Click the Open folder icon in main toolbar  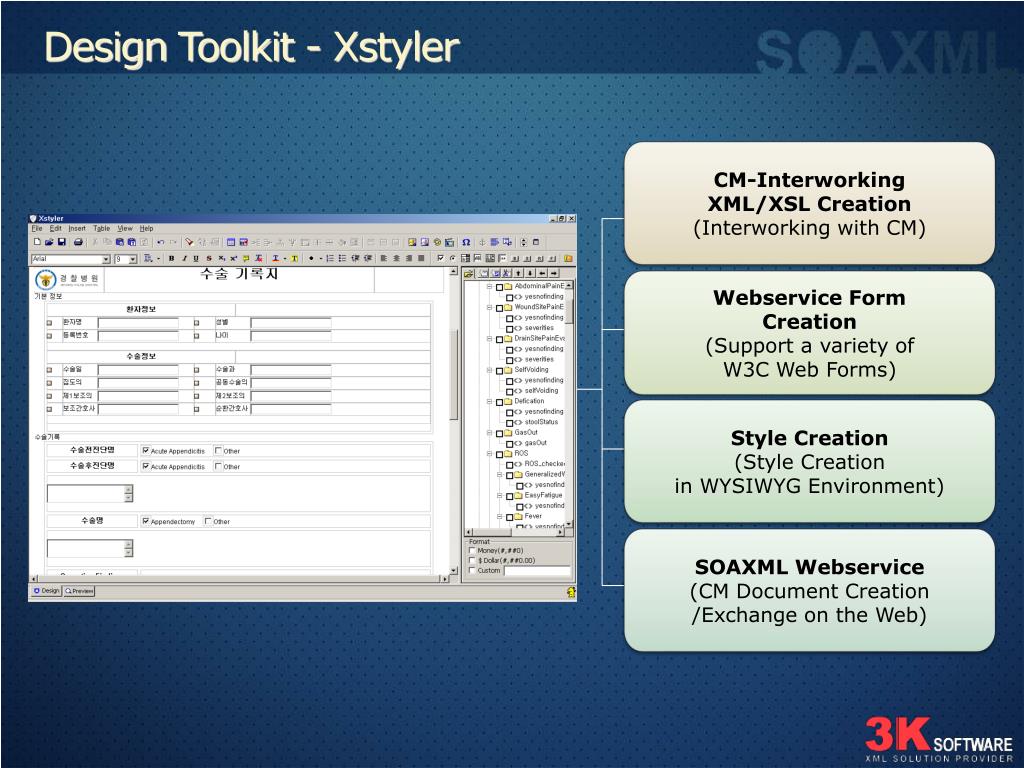[49, 242]
